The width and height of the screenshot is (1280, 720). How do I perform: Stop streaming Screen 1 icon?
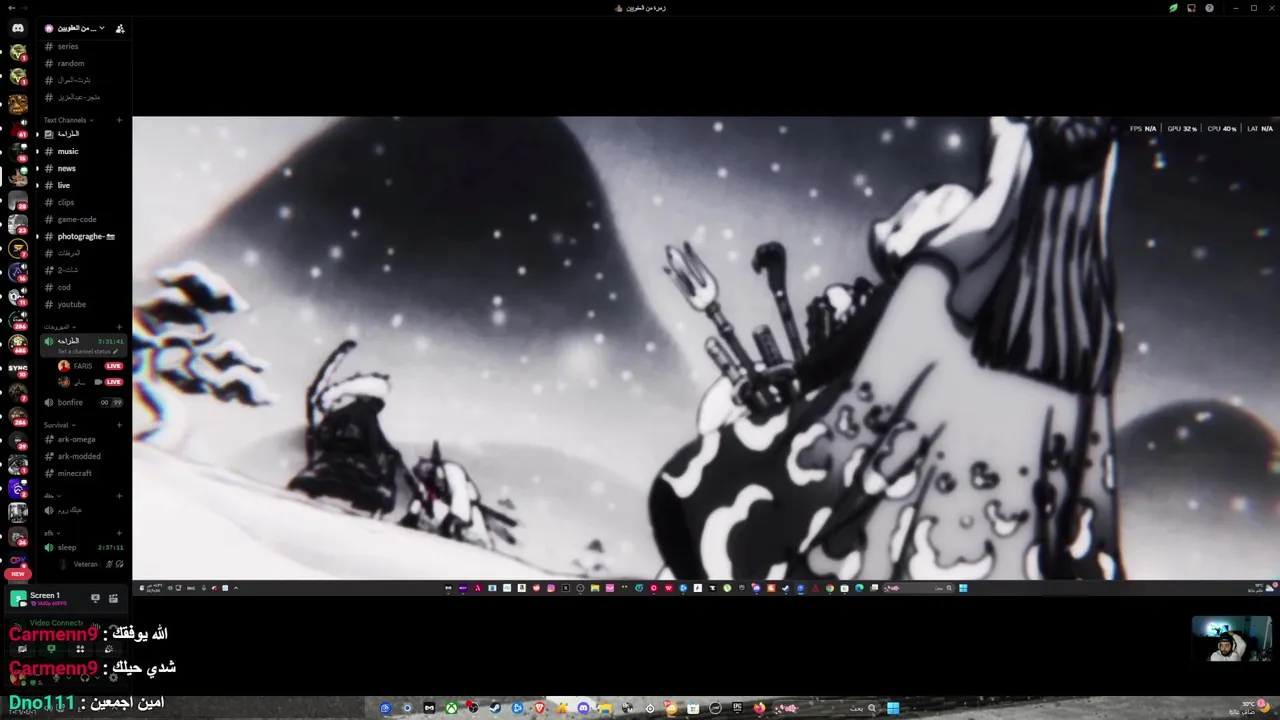click(95, 598)
